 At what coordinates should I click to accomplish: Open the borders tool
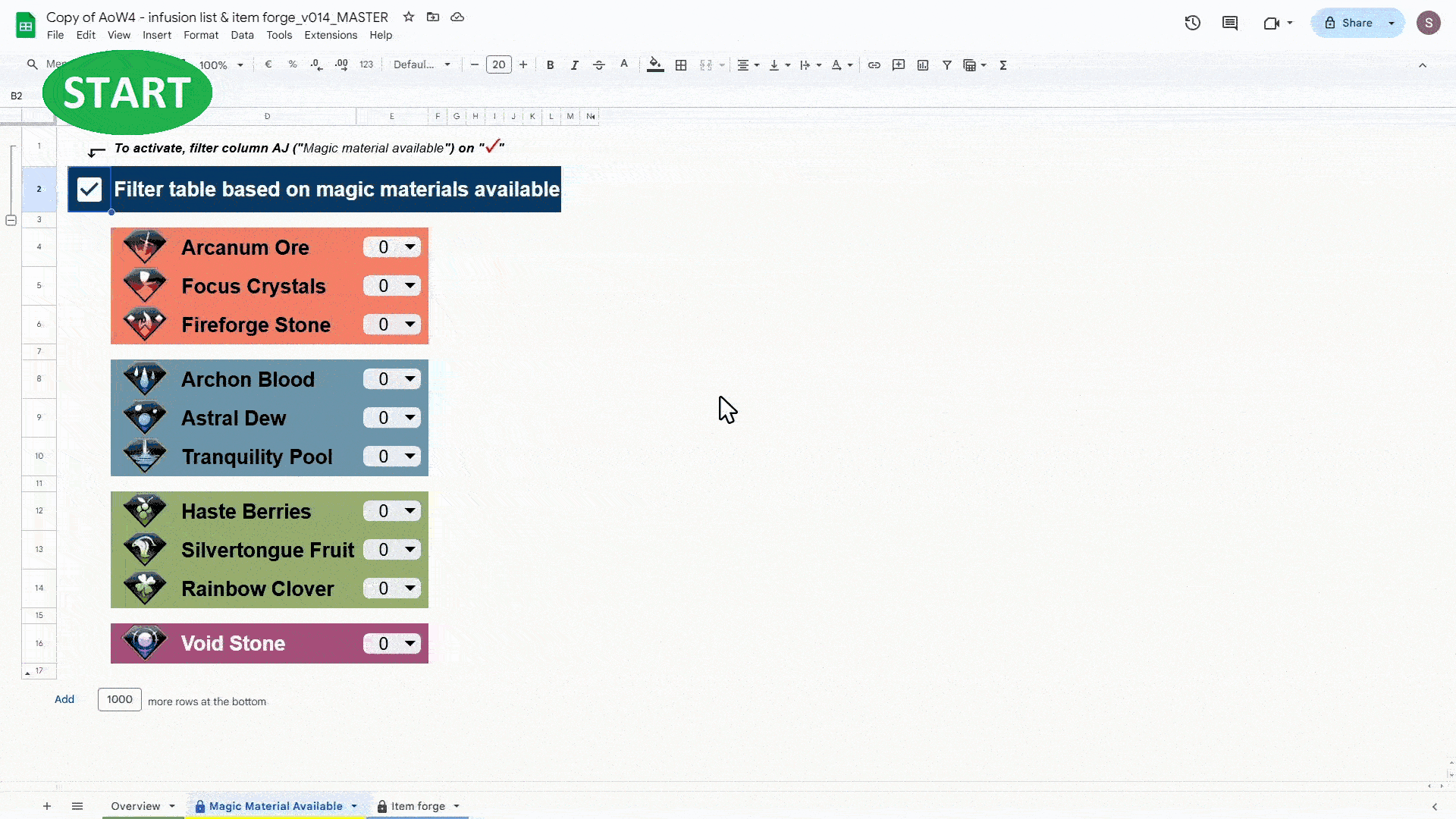pyautogui.click(x=681, y=65)
